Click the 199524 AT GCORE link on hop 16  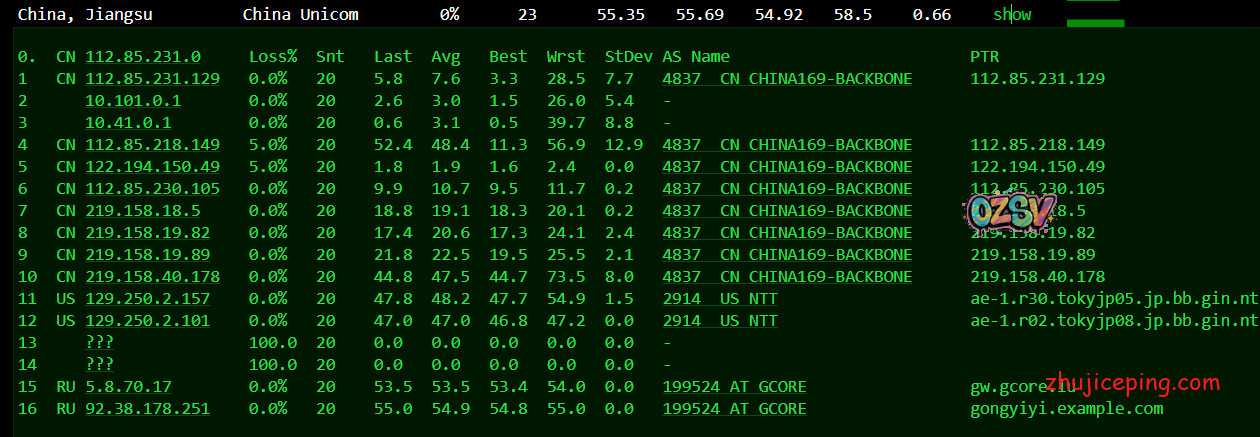734,409
